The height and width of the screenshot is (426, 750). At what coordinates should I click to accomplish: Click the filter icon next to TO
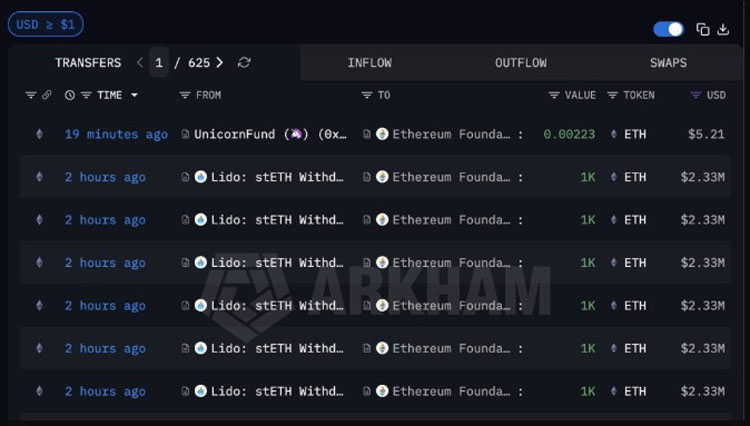(x=366, y=95)
